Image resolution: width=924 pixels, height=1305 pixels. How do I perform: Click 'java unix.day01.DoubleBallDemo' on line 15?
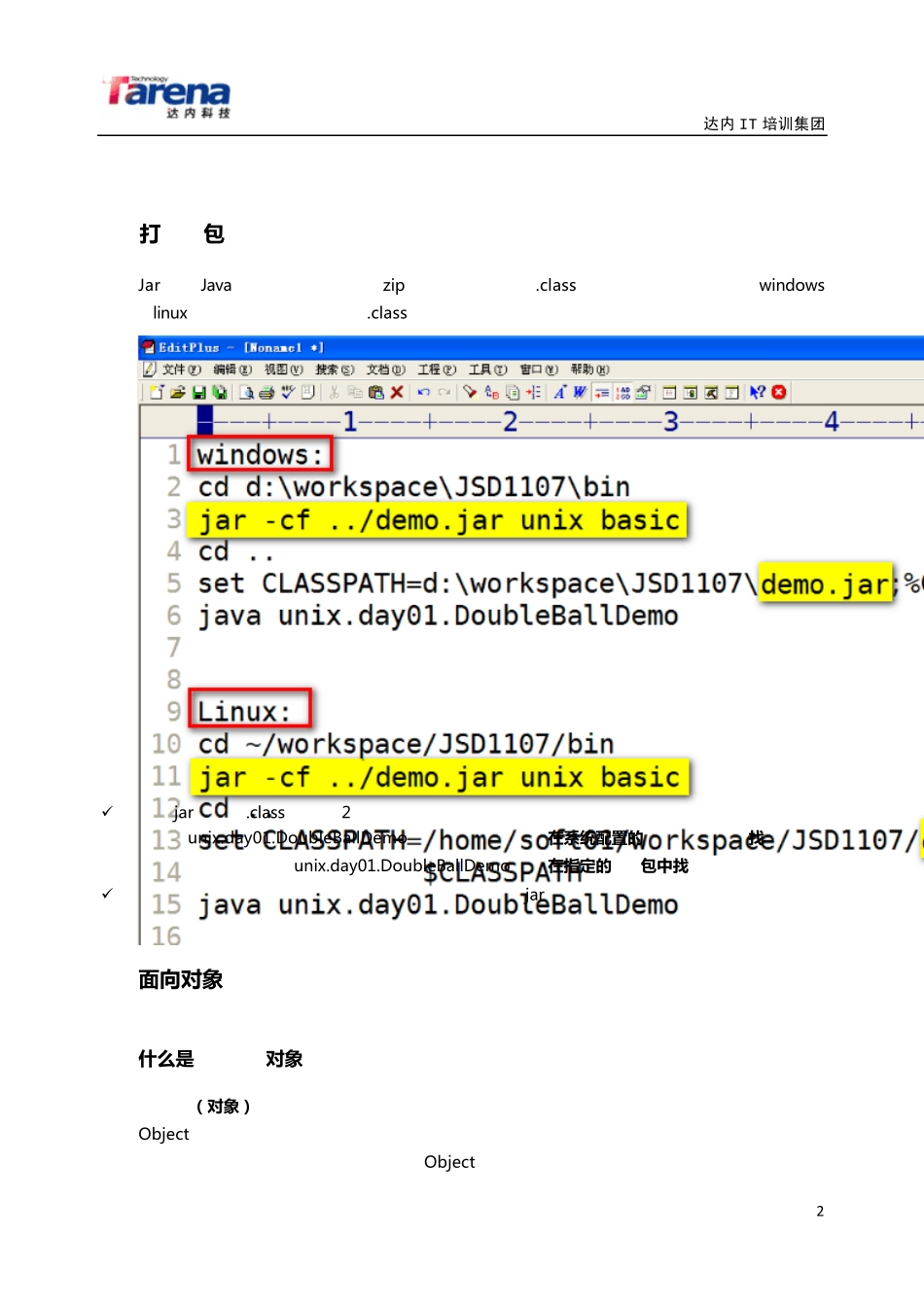439,904
